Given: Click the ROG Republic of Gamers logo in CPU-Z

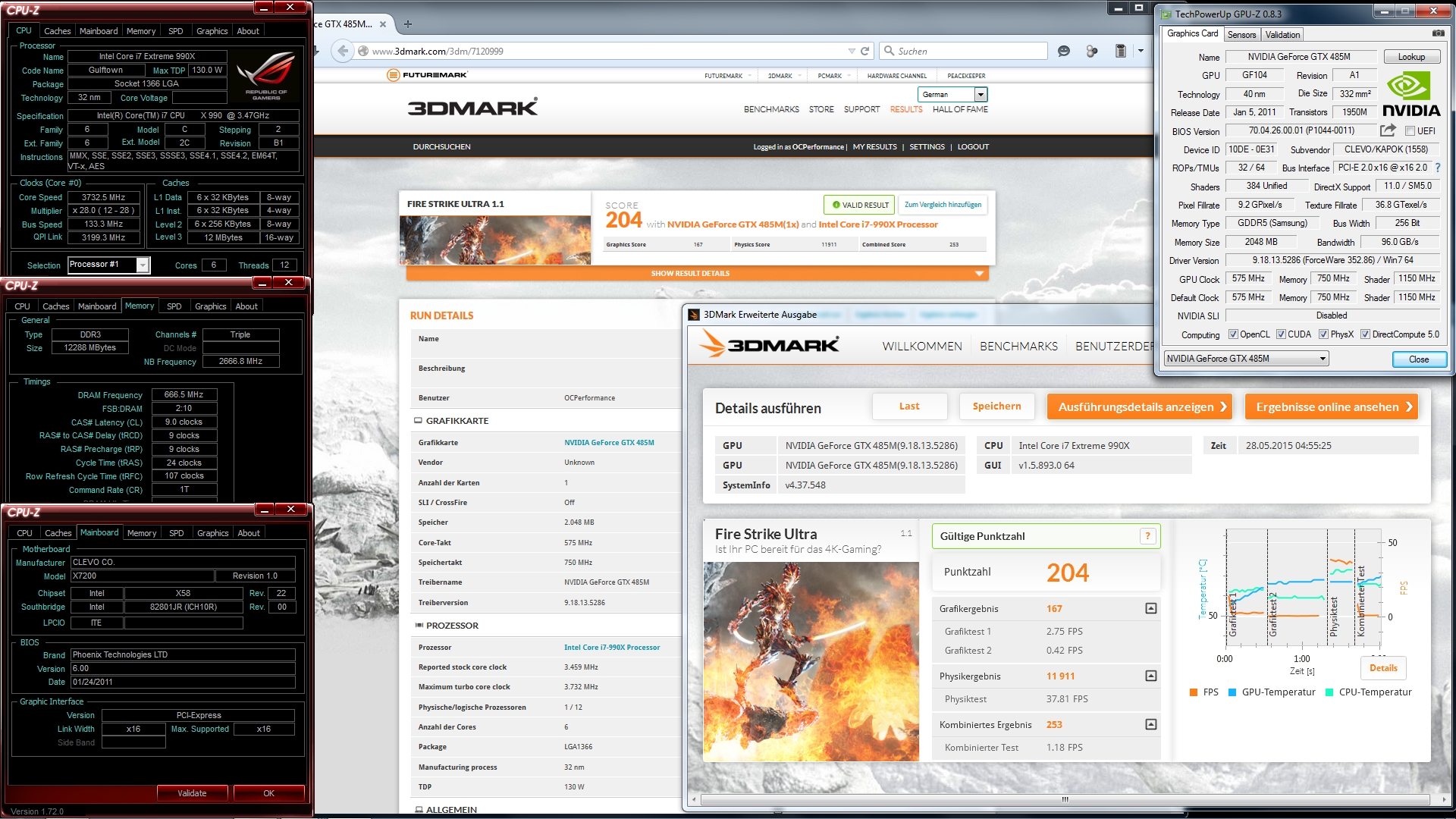Looking at the screenshot, I should pos(266,75).
